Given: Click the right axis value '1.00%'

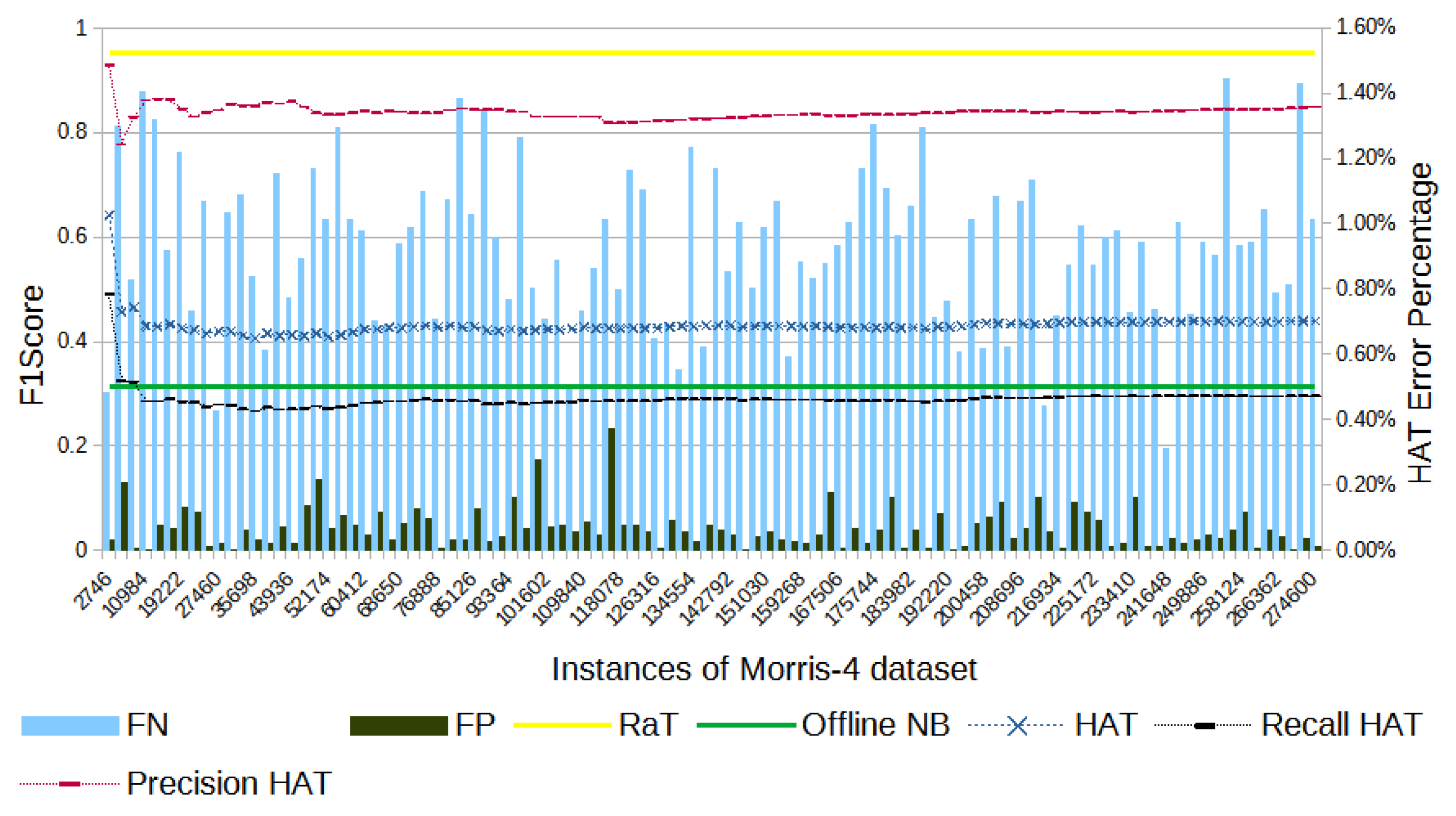Looking at the screenshot, I should click(x=1365, y=223).
